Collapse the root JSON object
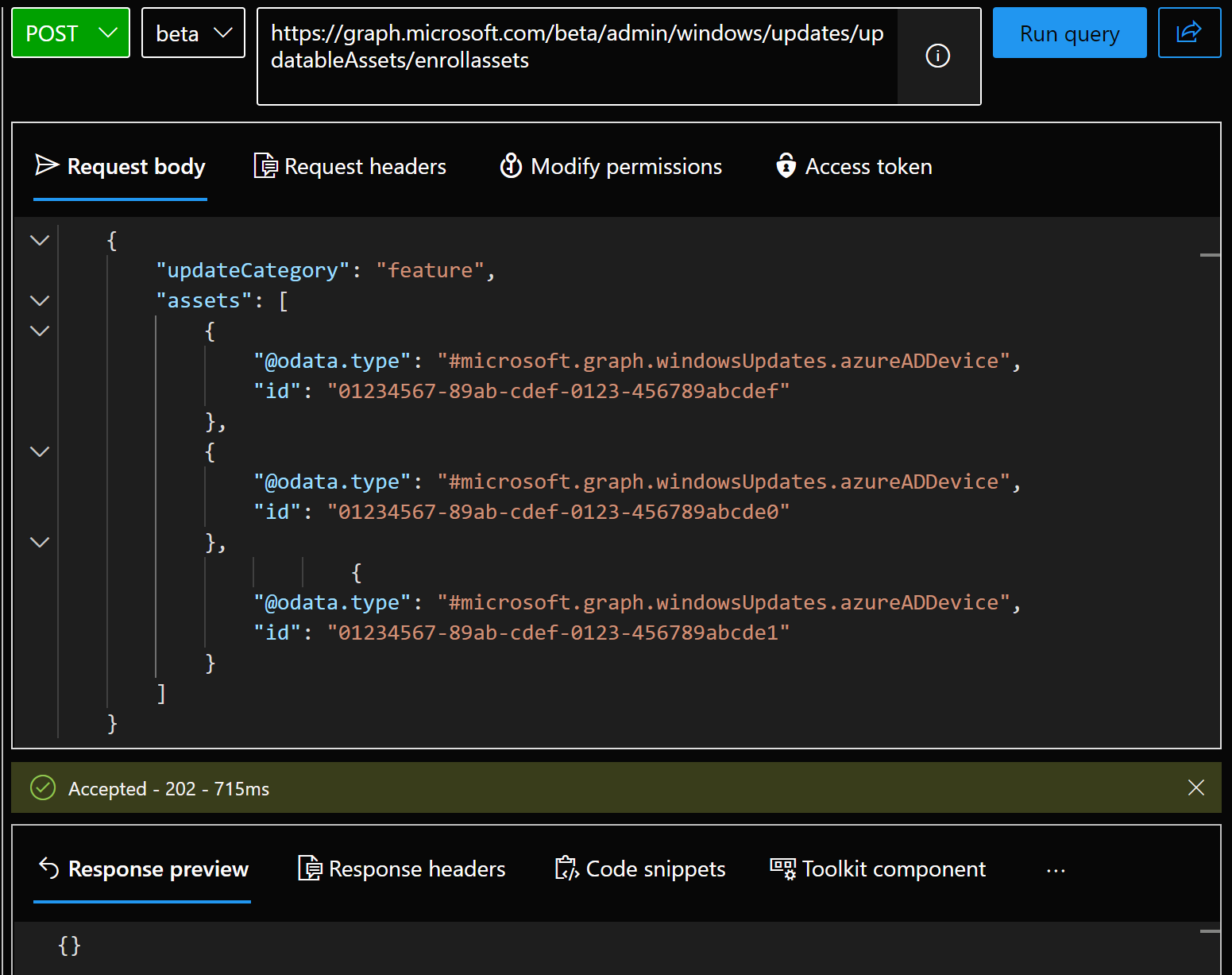Image resolution: width=1232 pixels, height=975 pixels. click(x=40, y=240)
